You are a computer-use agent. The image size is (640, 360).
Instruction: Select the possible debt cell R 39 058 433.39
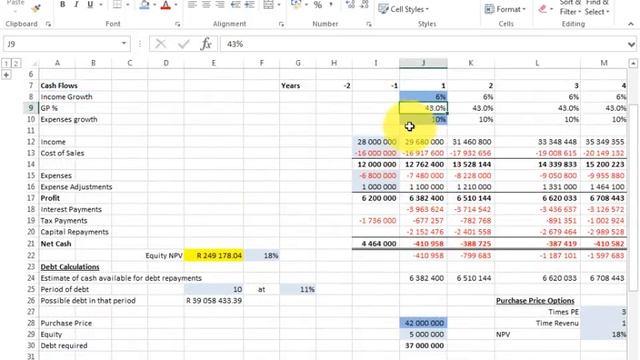click(214, 301)
